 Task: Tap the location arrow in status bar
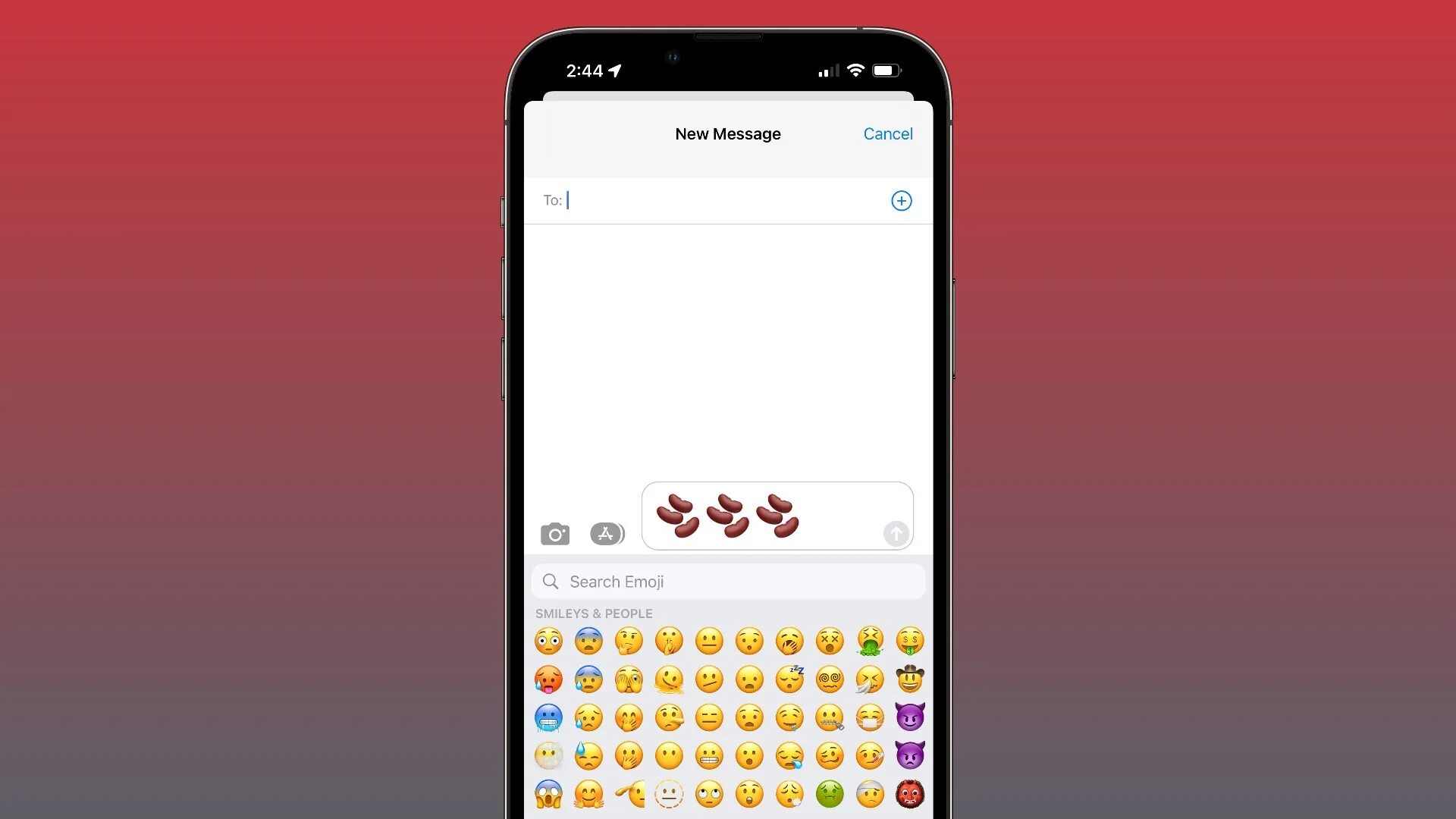point(617,70)
